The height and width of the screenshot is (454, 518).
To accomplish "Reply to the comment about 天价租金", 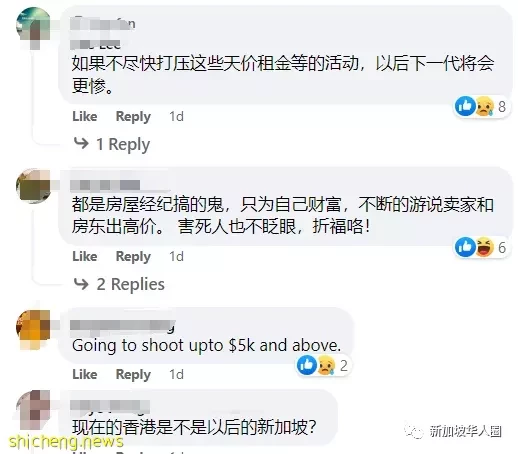I will pos(133,117).
